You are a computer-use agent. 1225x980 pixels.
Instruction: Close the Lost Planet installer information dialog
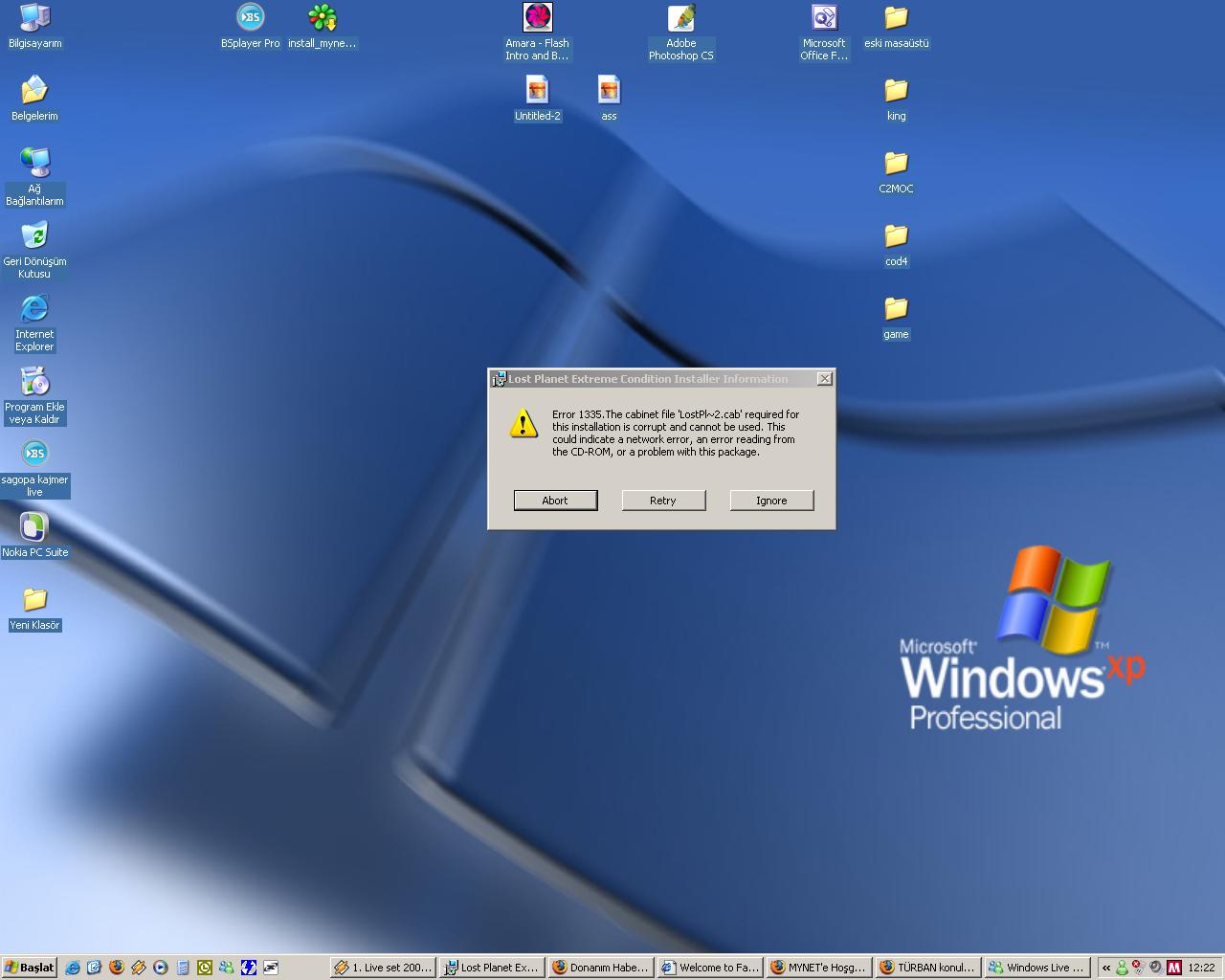tap(824, 379)
